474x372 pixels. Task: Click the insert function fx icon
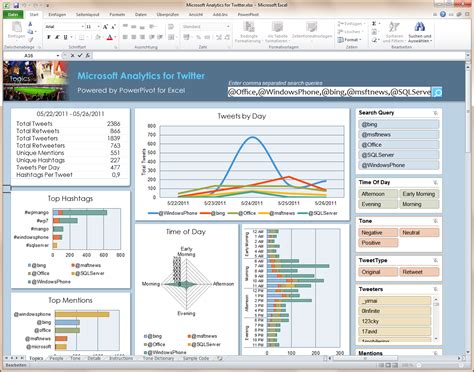pyautogui.click(x=88, y=56)
